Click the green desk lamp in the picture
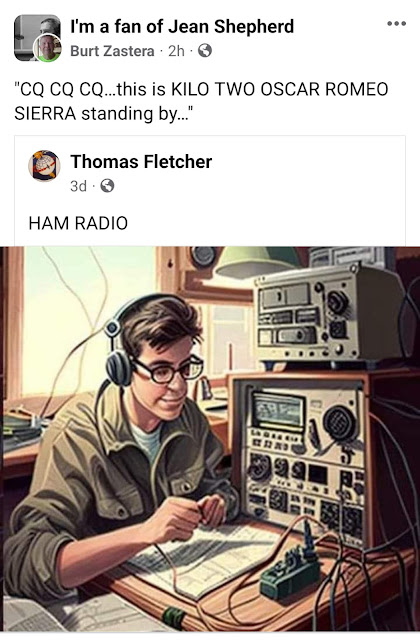 [x=258, y=261]
